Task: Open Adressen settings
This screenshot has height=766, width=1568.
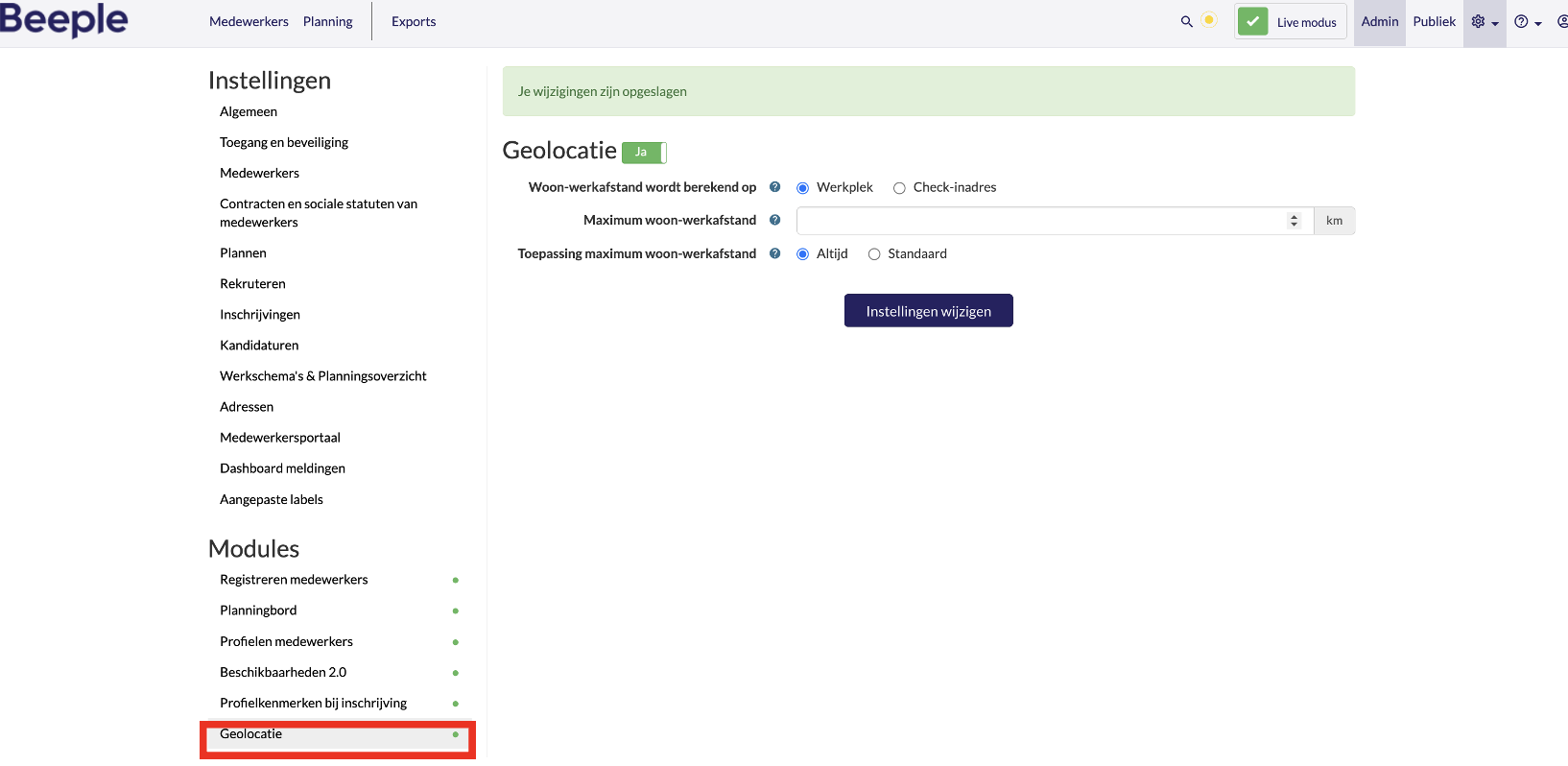Action: tap(247, 406)
